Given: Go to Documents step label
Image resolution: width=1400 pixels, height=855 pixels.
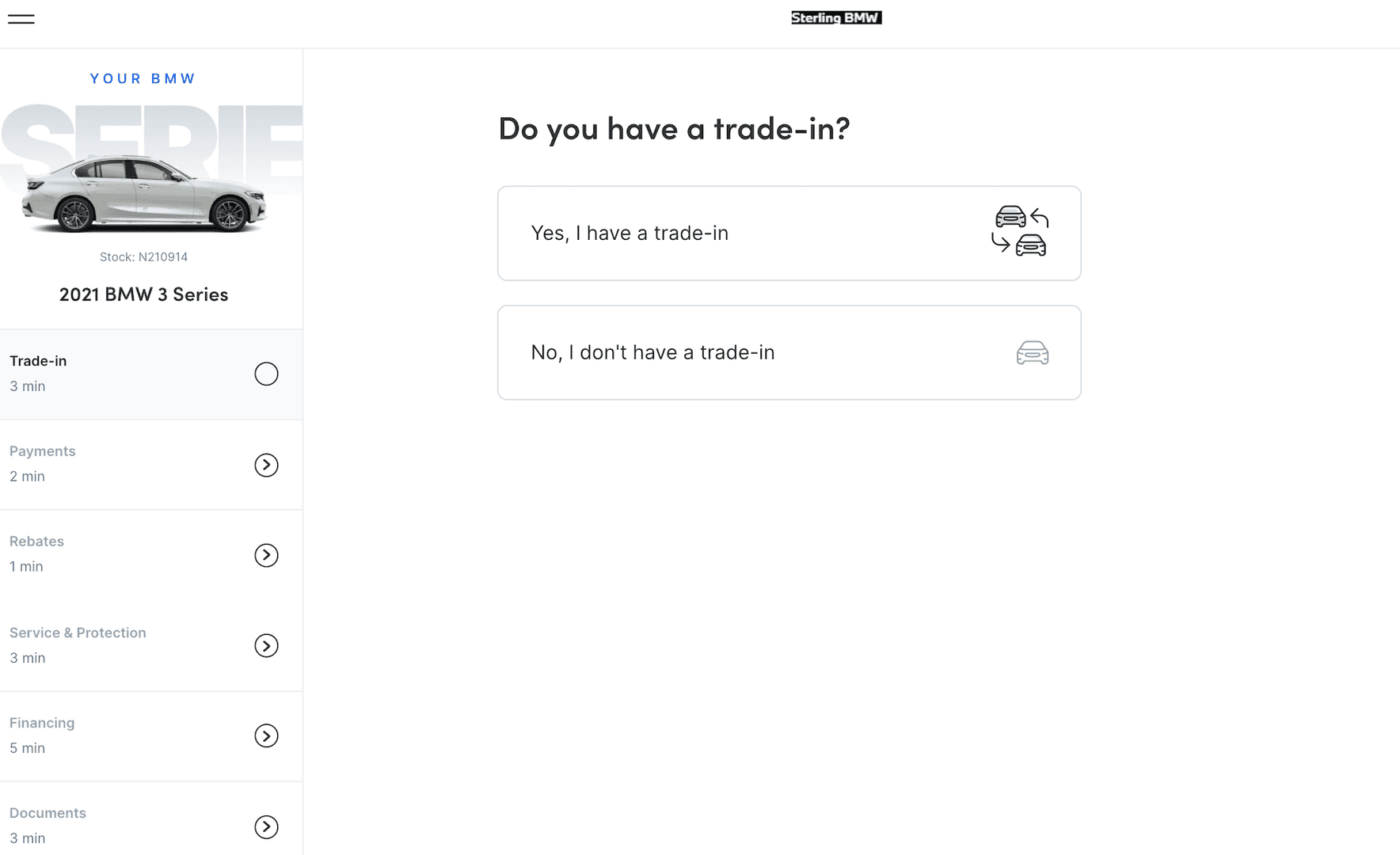Looking at the screenshot, I should click(x=48, y=813).
